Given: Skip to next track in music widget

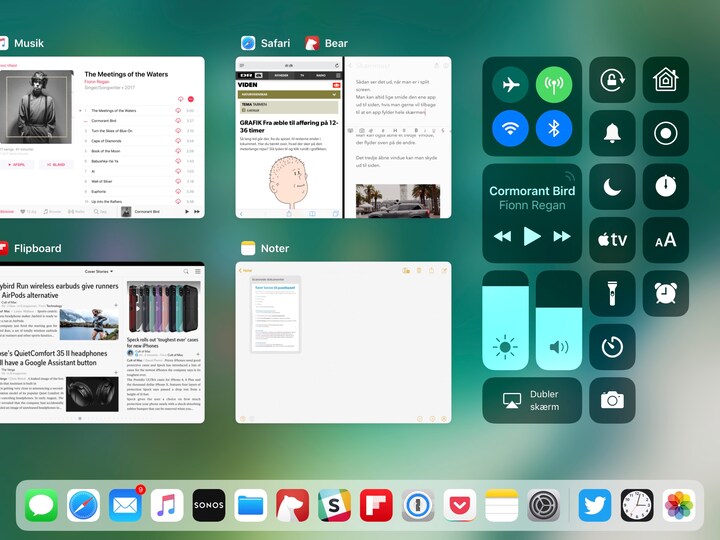Looking at the screenshot, I should (563, 237).
